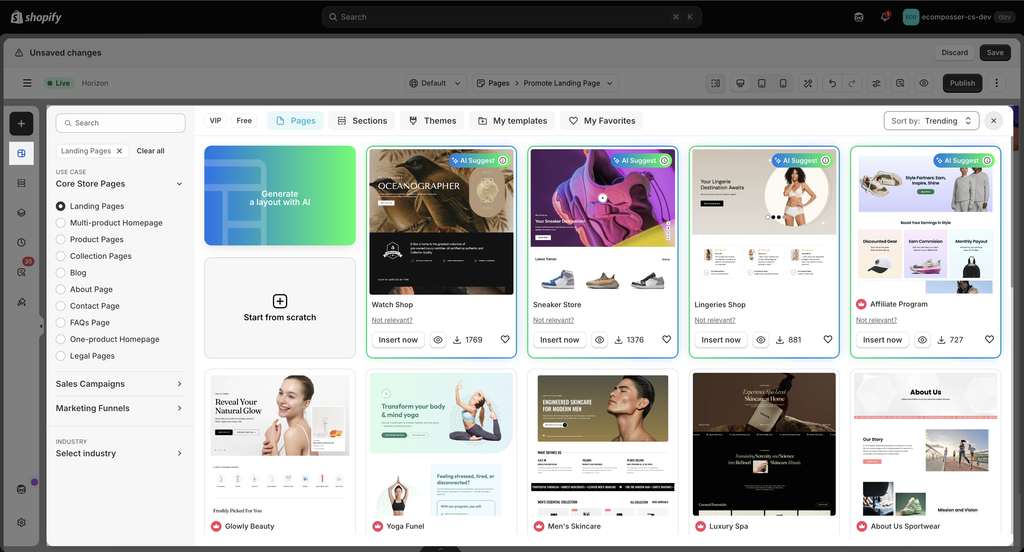Open the history clock icon in left sidebar

point(21,242)
